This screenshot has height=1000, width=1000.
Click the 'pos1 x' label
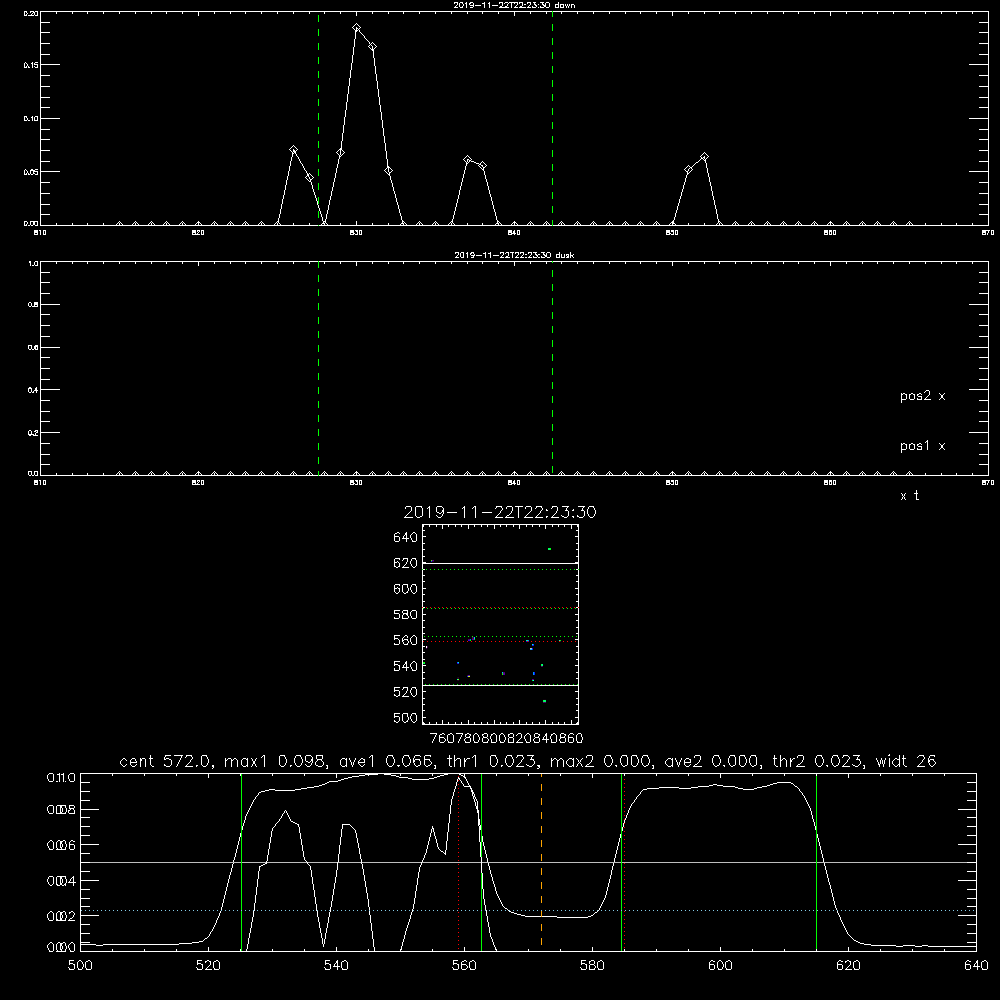[922, 446]
